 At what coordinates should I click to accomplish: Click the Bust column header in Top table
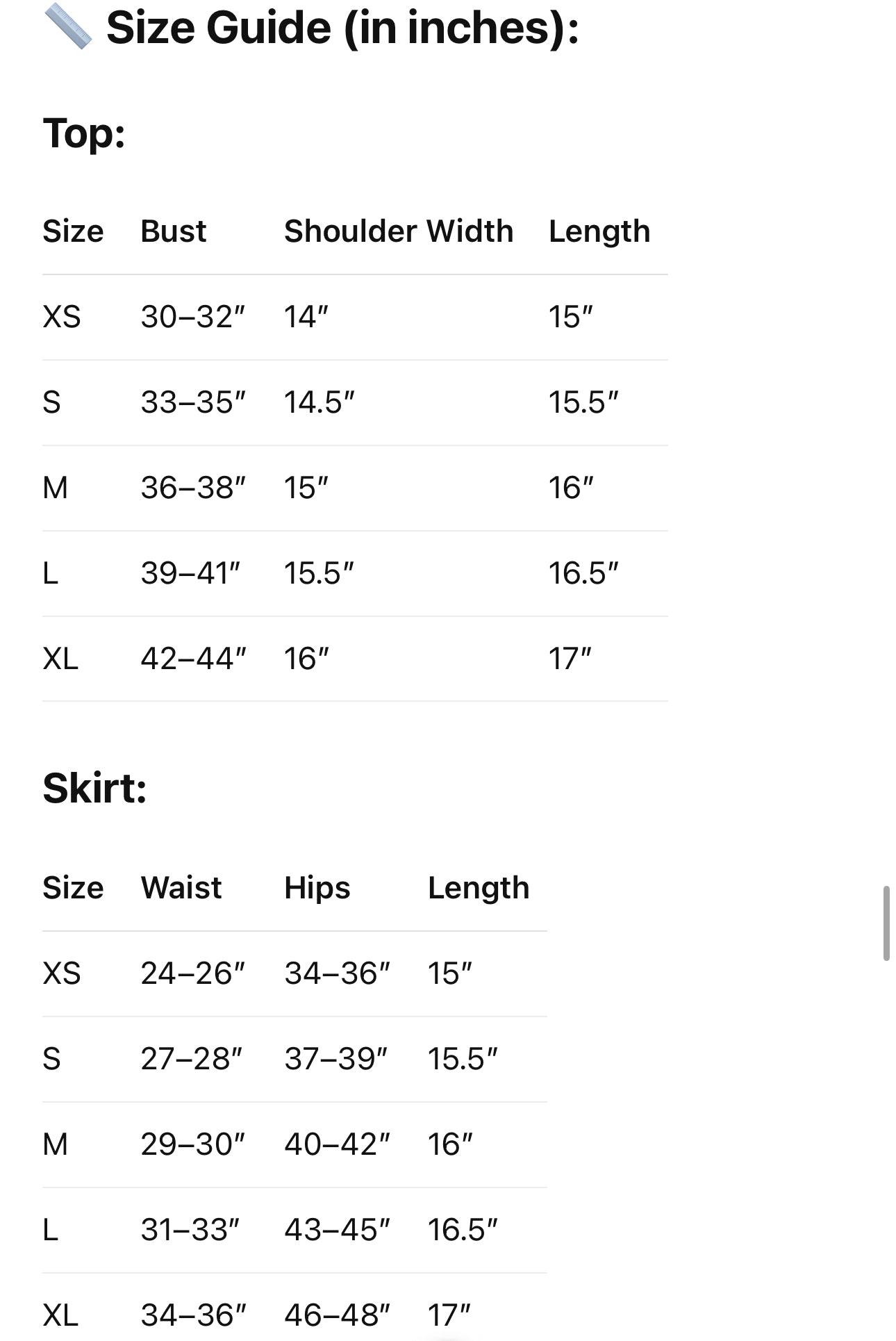174,231
